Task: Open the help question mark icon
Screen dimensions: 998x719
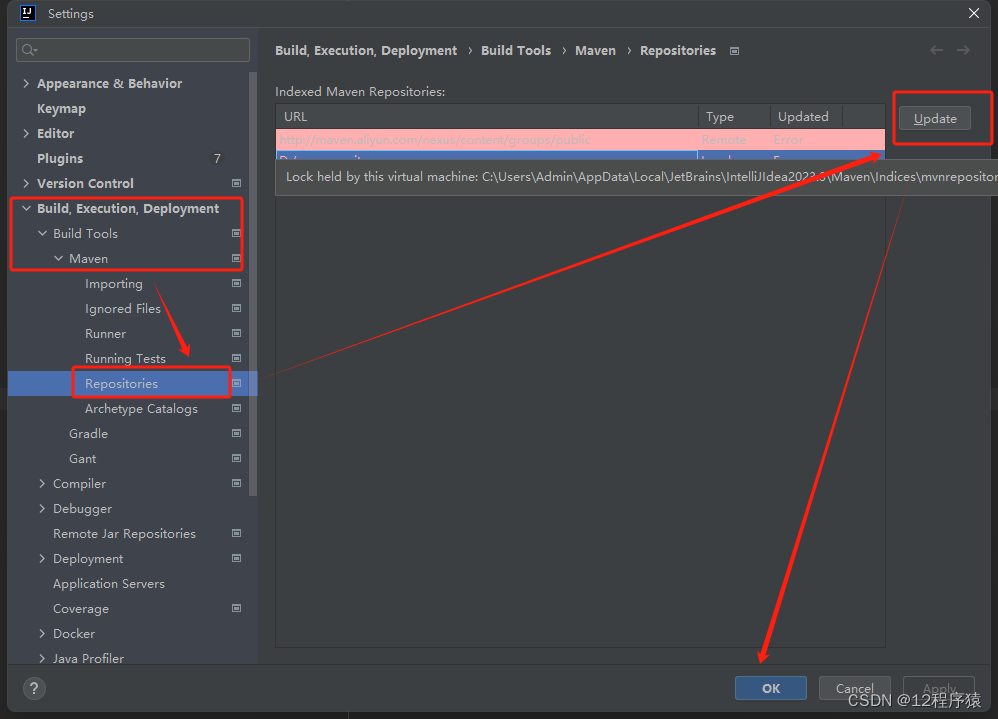Action: (x=34, y=688)
